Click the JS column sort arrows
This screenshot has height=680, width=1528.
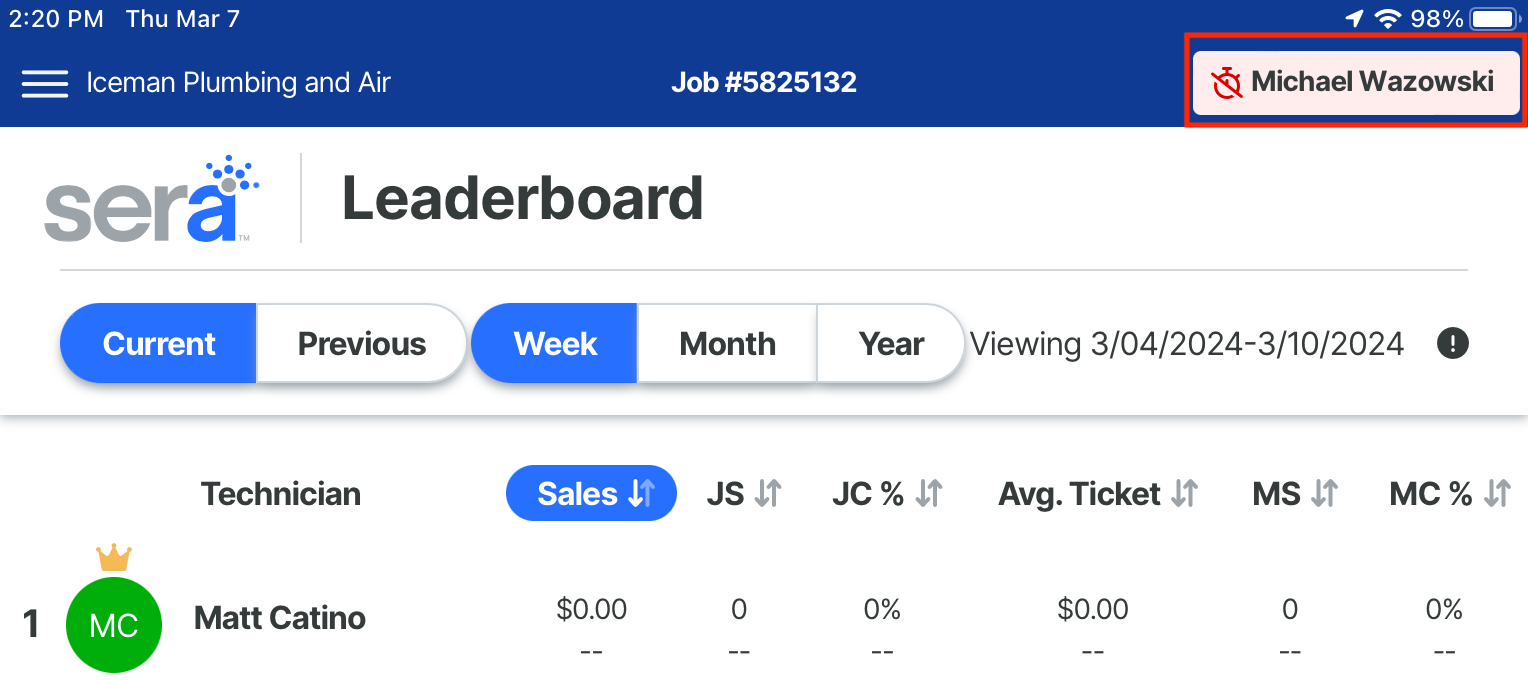768,493
